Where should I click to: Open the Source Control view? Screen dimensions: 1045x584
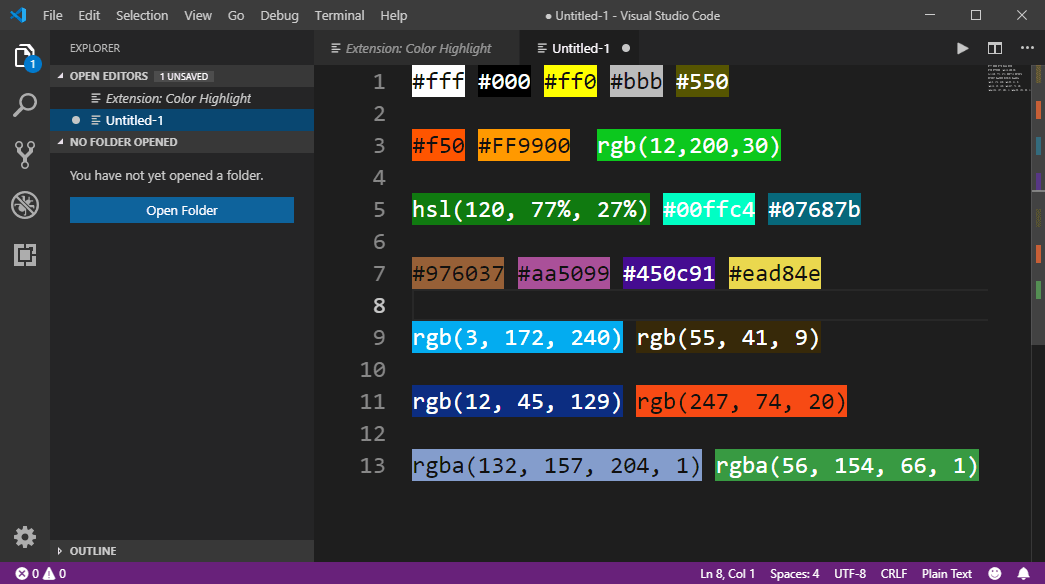25,154
